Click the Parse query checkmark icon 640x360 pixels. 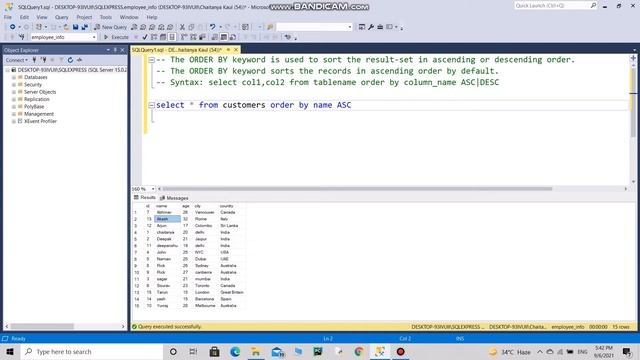tap(145, 37)
